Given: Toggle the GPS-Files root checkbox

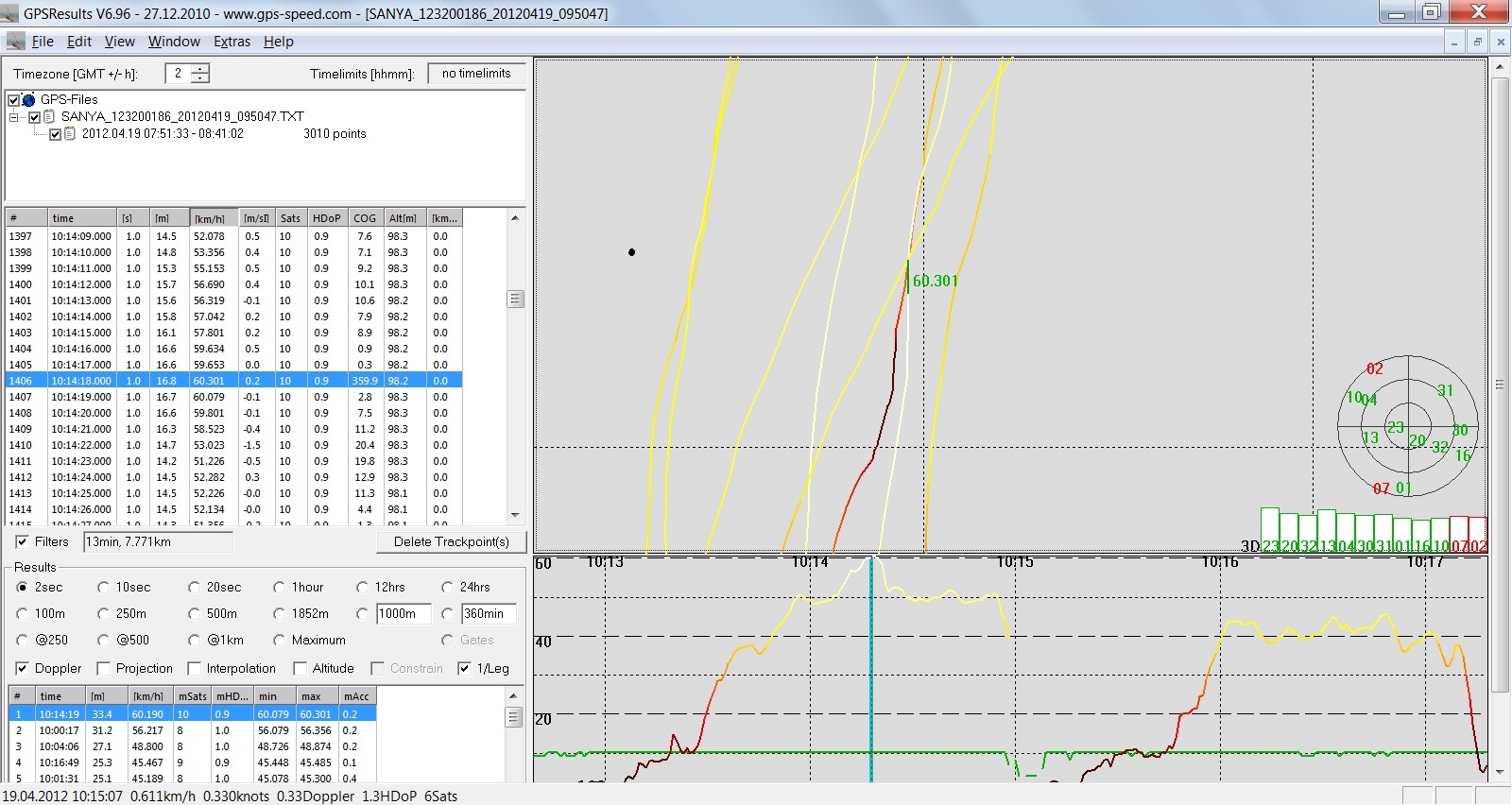Looking at the screenshot, I should (x=14, y=99).
